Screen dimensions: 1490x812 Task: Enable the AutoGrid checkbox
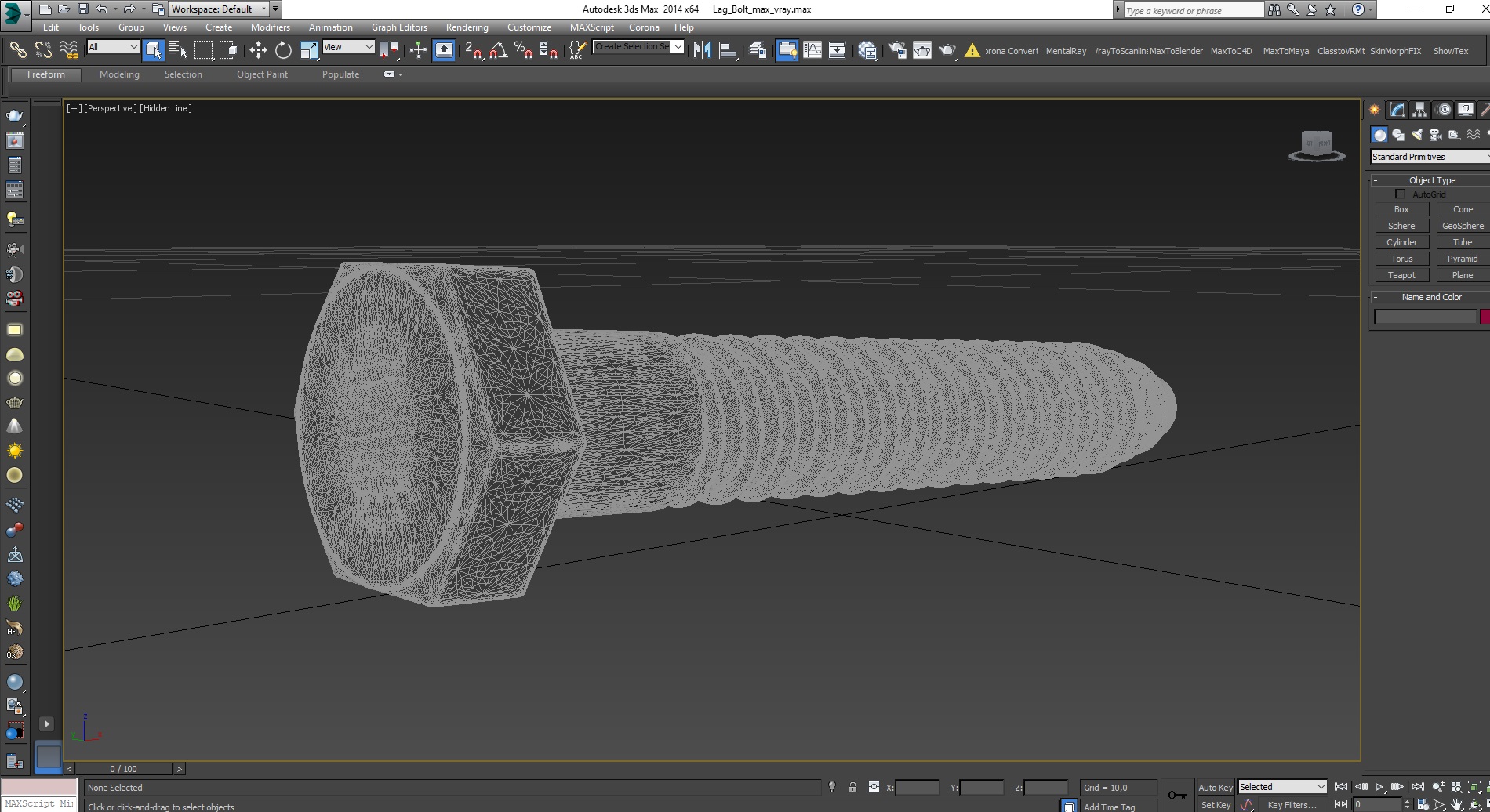[1400, 194]
